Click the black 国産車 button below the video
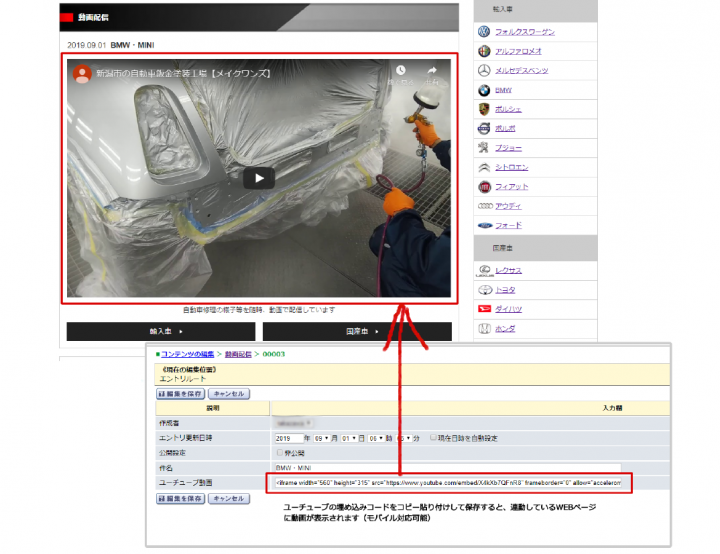The width and height of the screenshot is (720, 554). tap(357, 331)
